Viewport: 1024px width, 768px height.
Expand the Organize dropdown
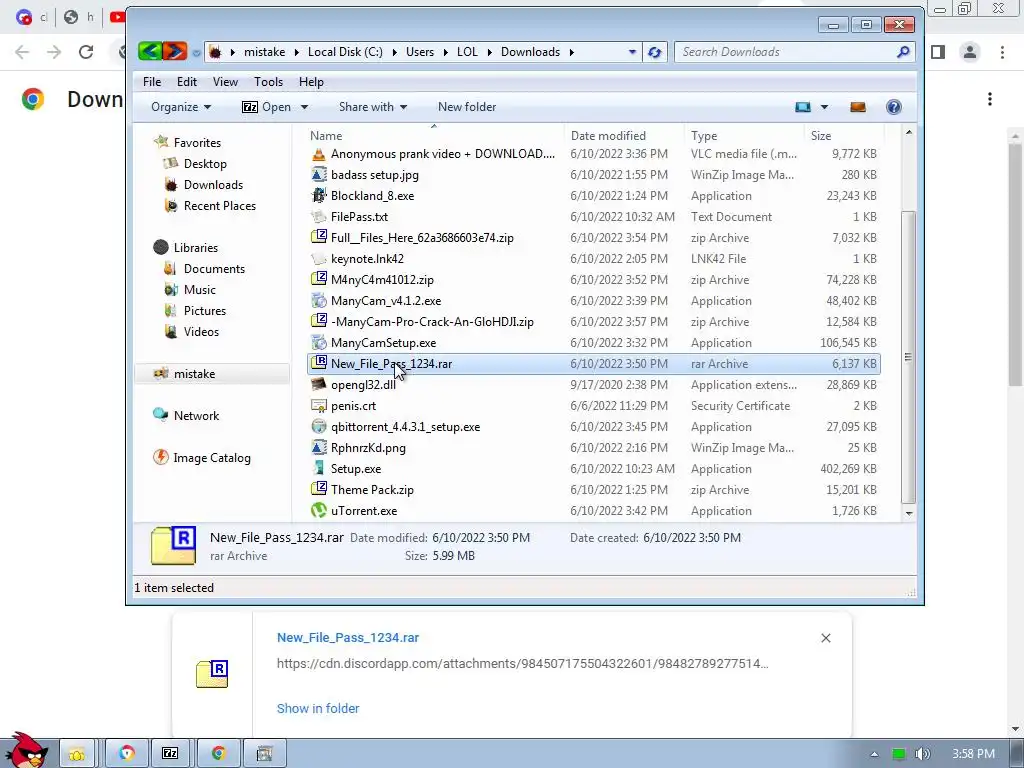coord(181,107)
